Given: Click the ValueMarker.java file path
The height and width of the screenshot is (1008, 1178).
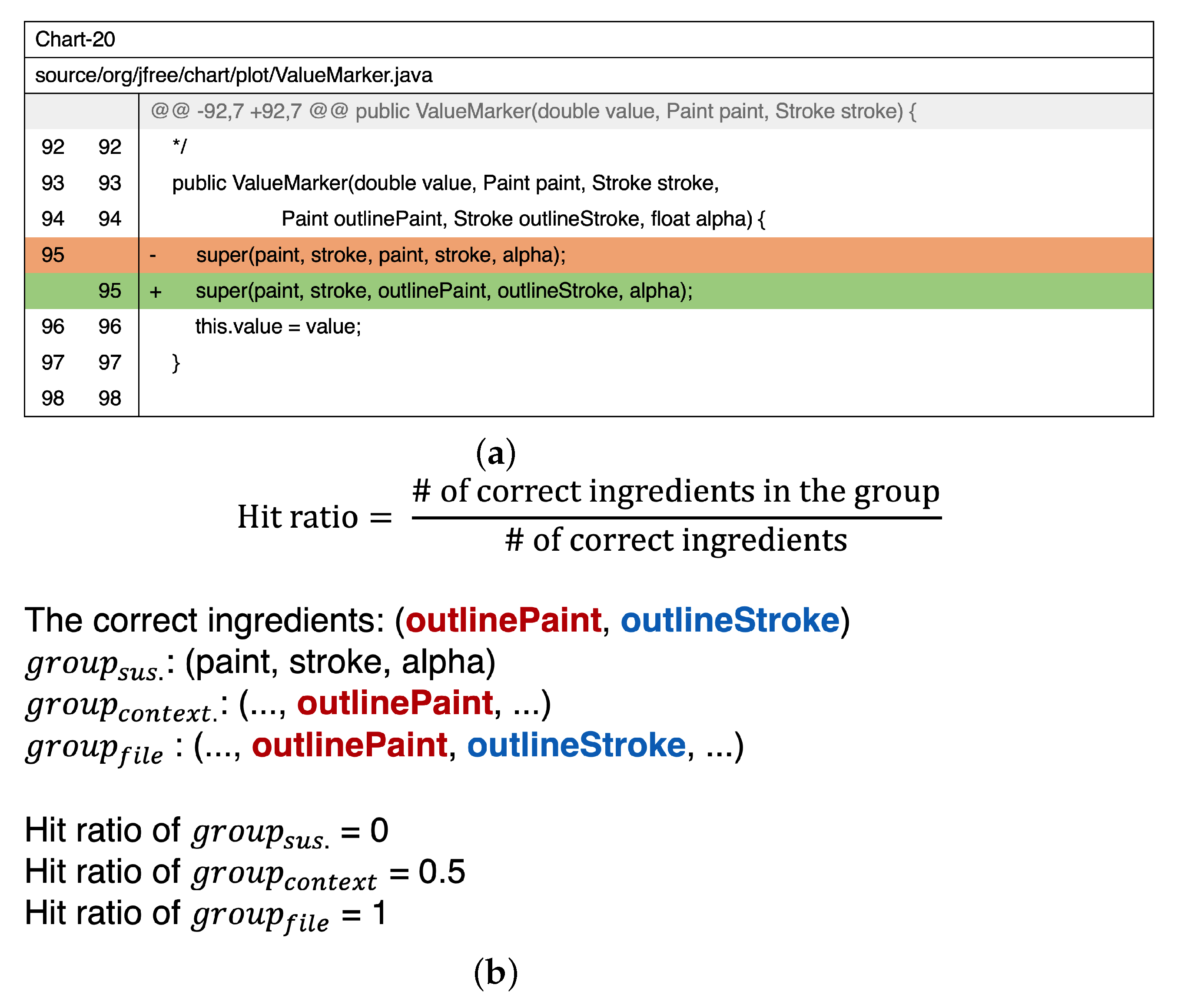Looking at the screenshot, I should (234, 76).
